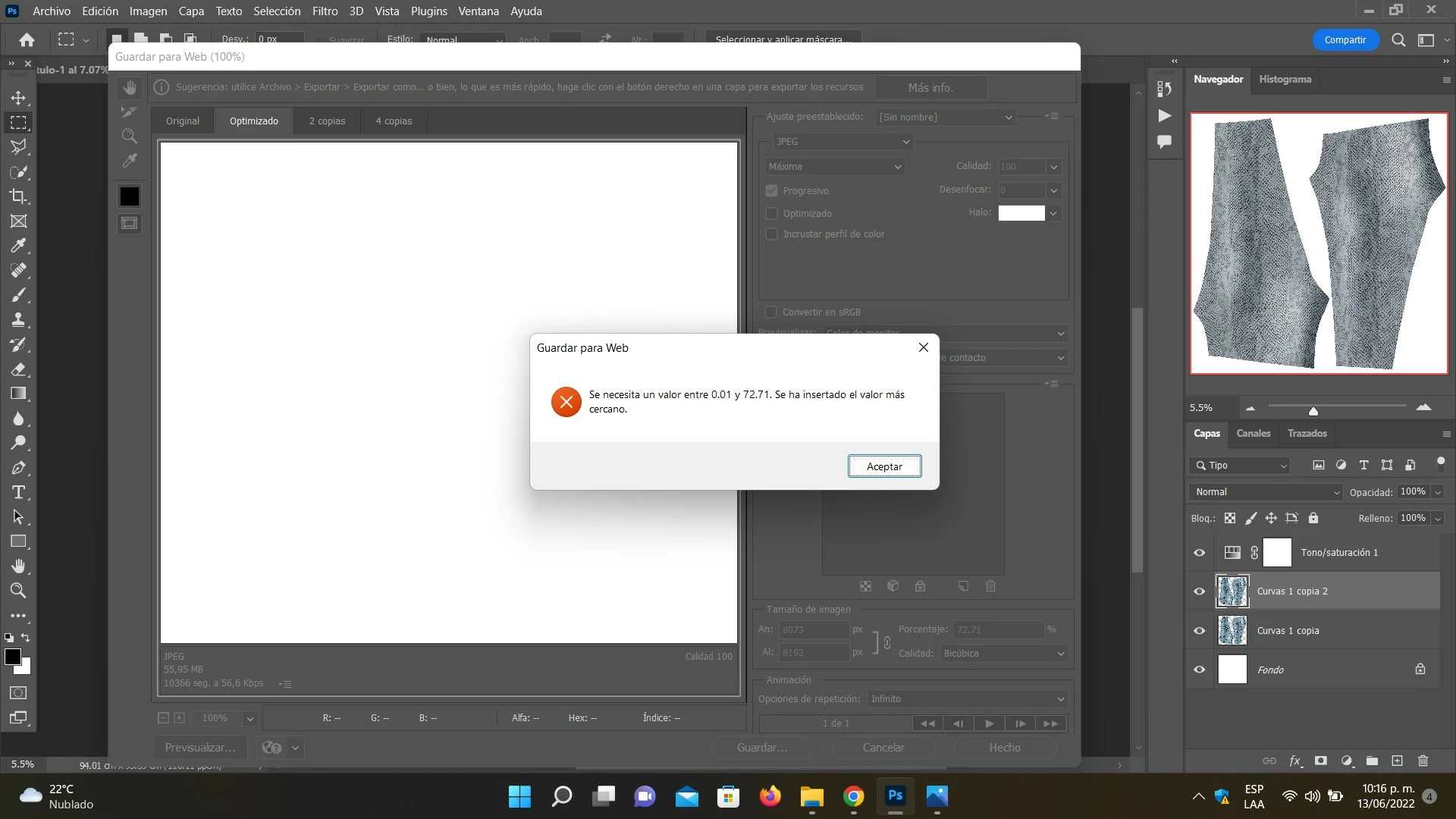
Task: Select the Crop tool
Action: pyautogui.click(x=18, y=196)
